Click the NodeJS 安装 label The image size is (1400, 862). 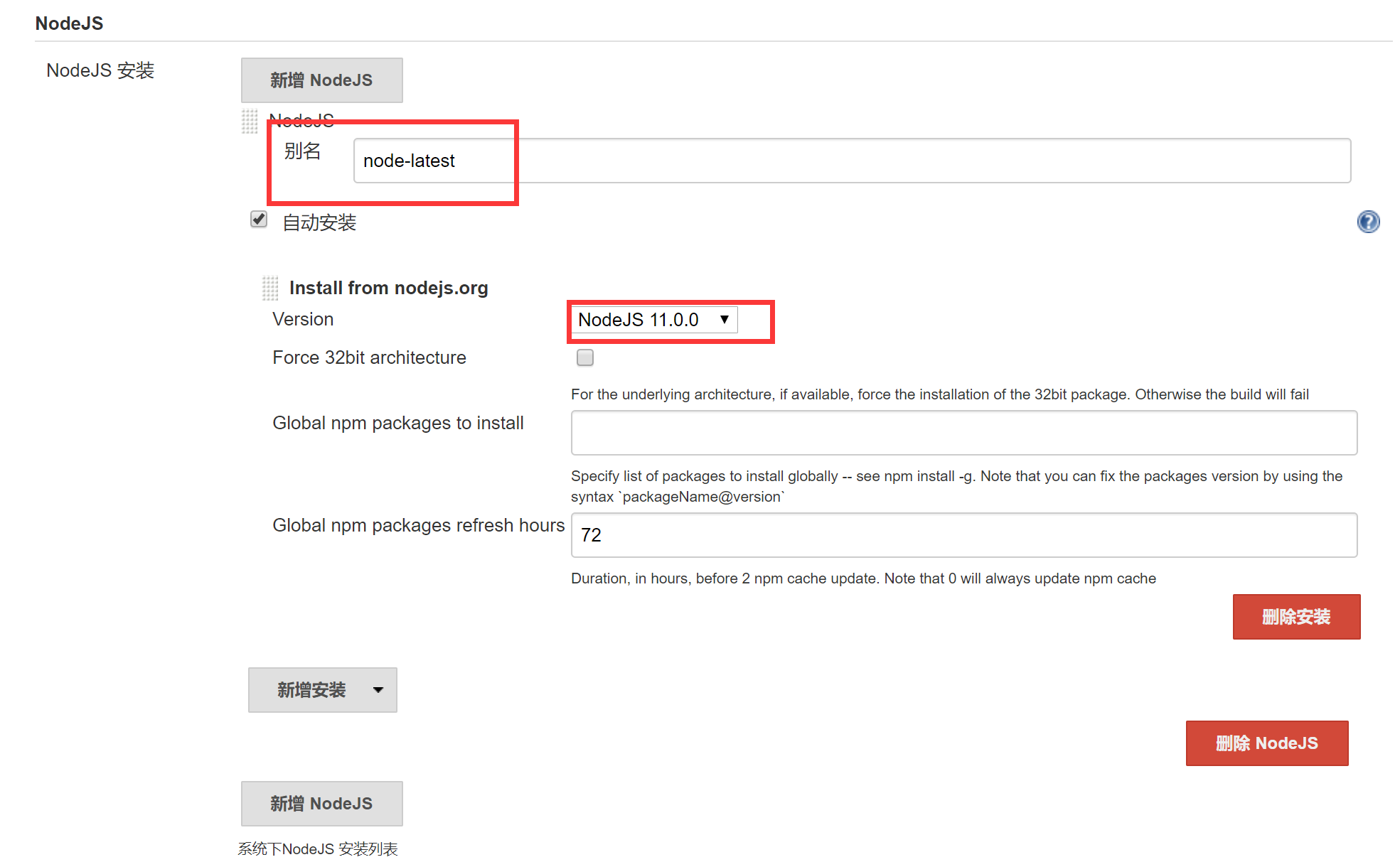click(x=100, y=70)
